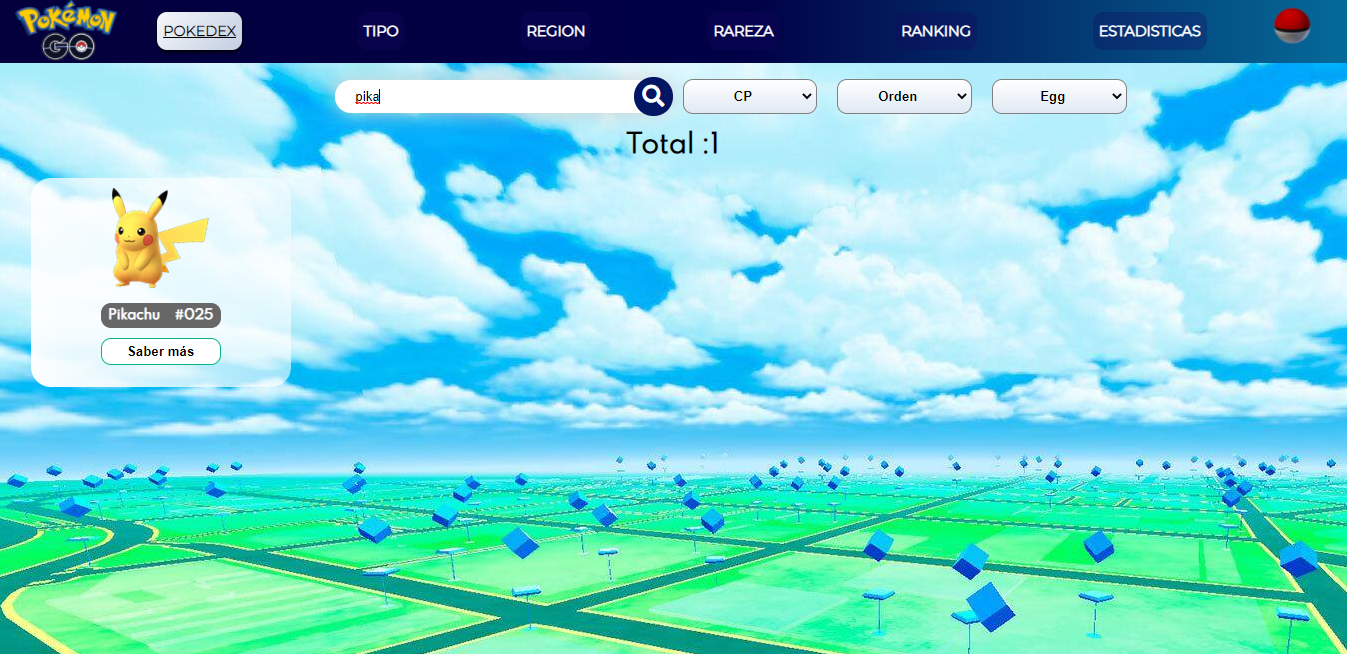The height and width of the screenshot is (654, 1347).
Task: Open the Orden dropdown
Action: coord(904,96)
